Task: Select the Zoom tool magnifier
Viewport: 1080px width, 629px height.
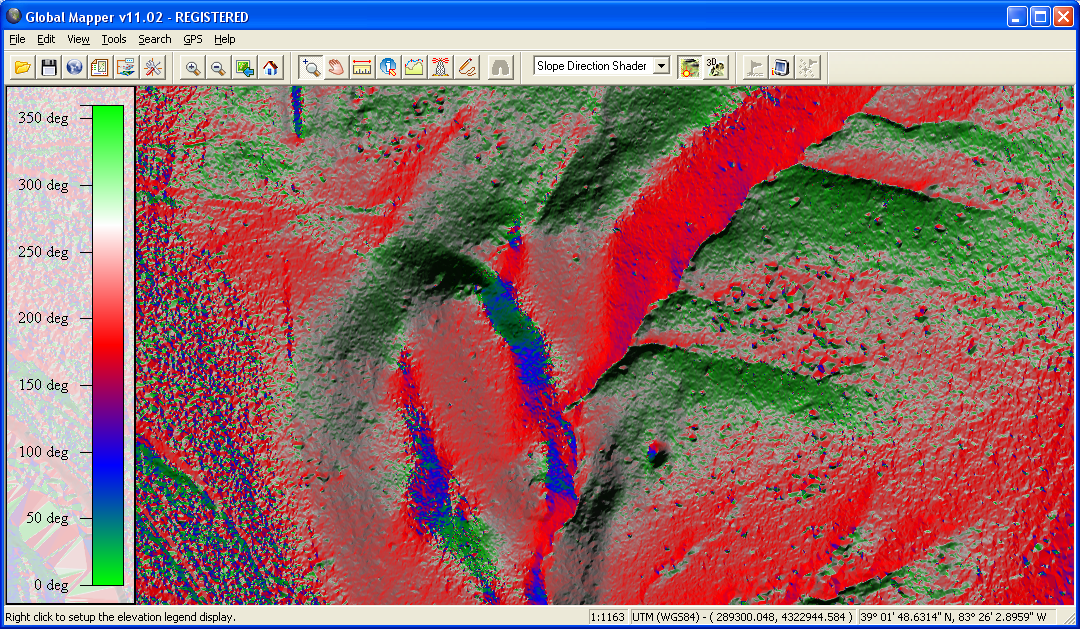Action: click(310, 67)
